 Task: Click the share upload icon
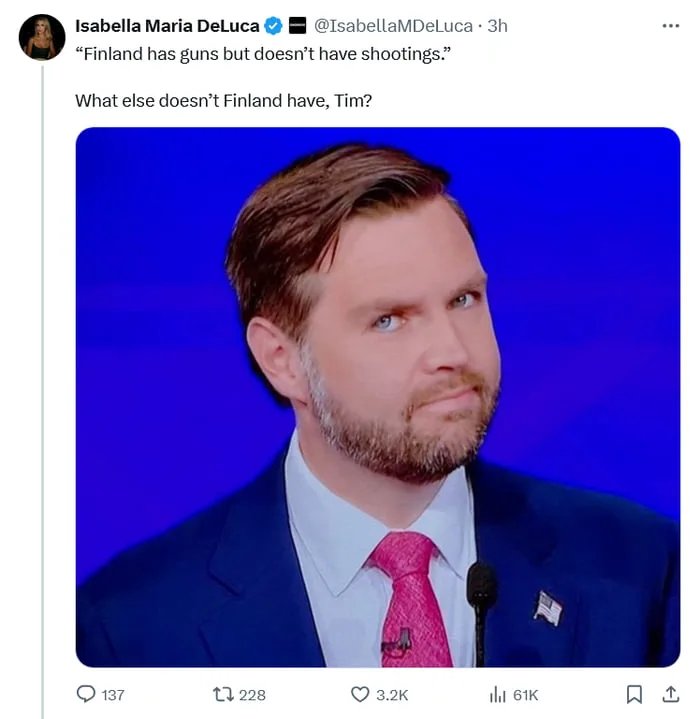(x=670, y=694)
